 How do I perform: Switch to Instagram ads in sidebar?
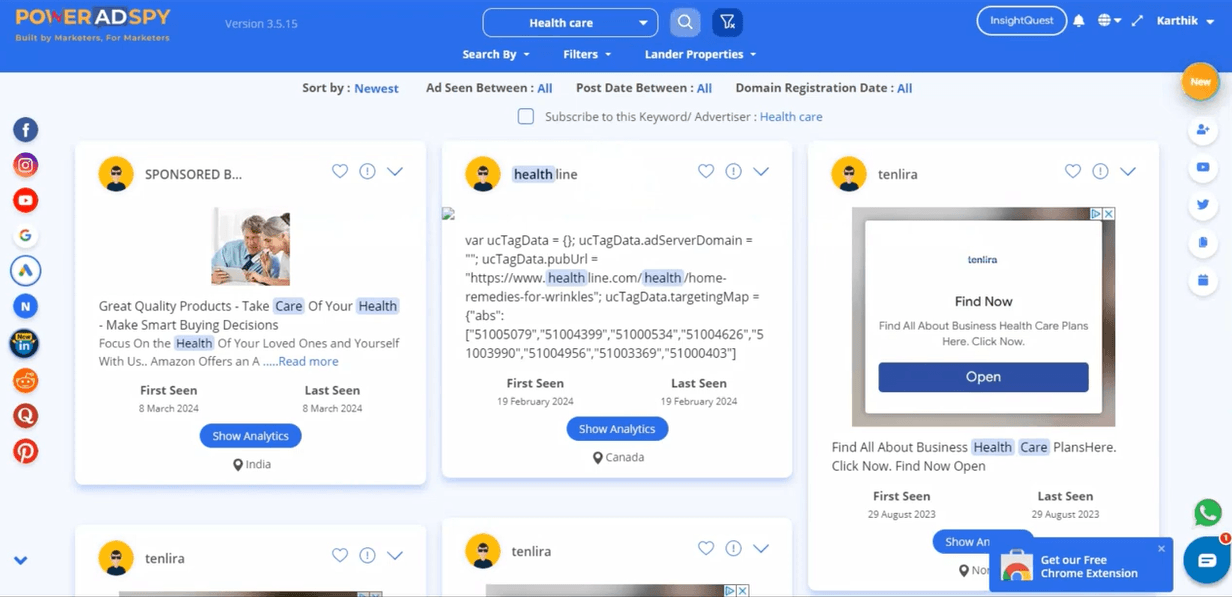pos(25,165)
